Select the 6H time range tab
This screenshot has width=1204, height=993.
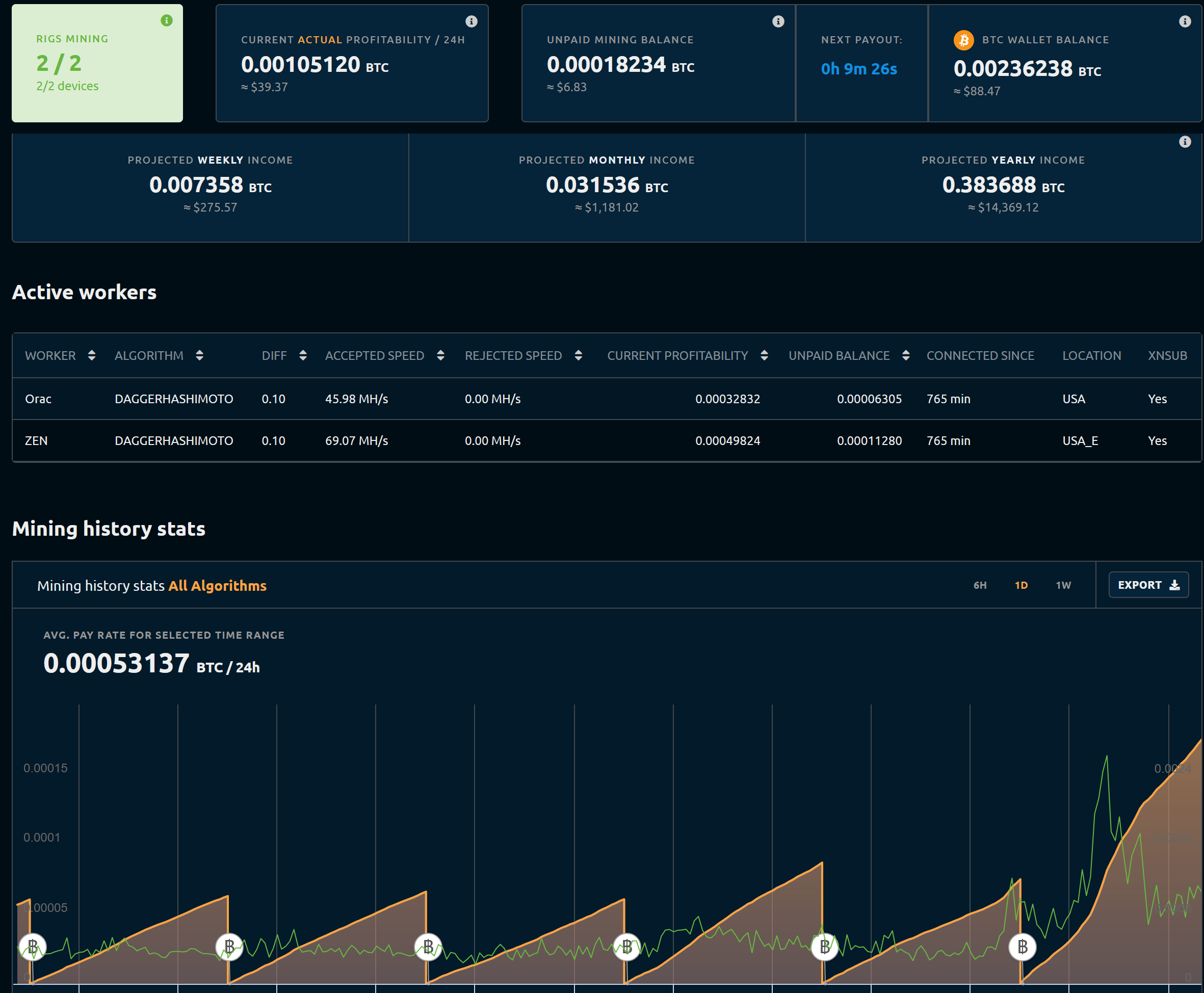(980, 585)
